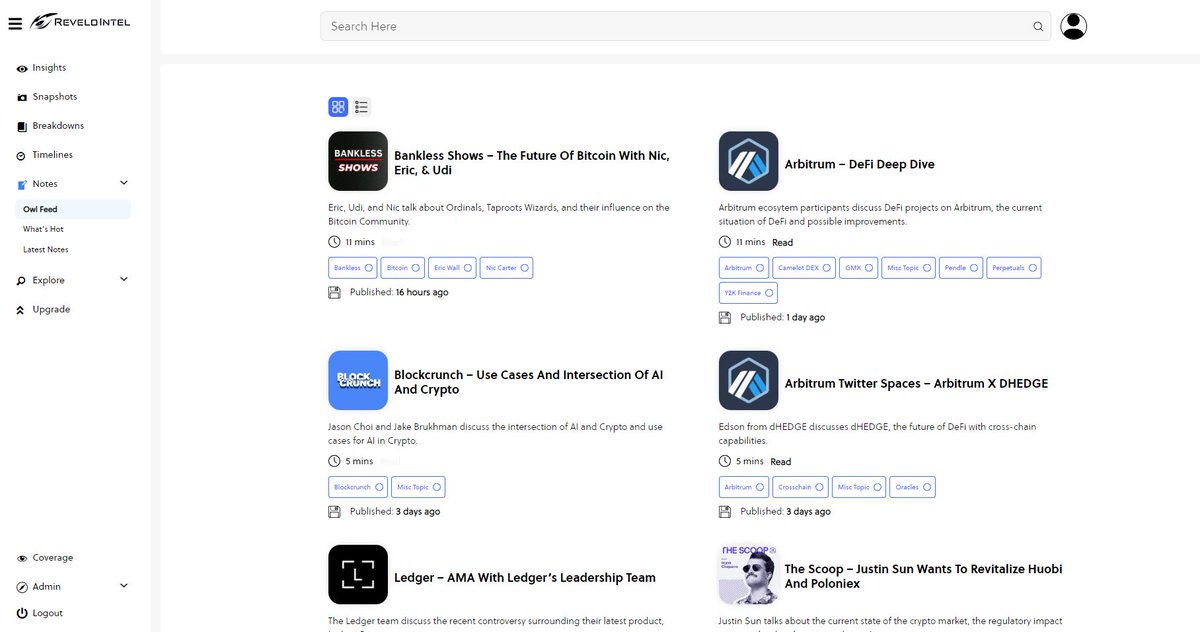This screenshot has width=1200, height=632.
Task: Open Arbitrum DeFi Deep Dive thumbnail
Action: [748, 161]
